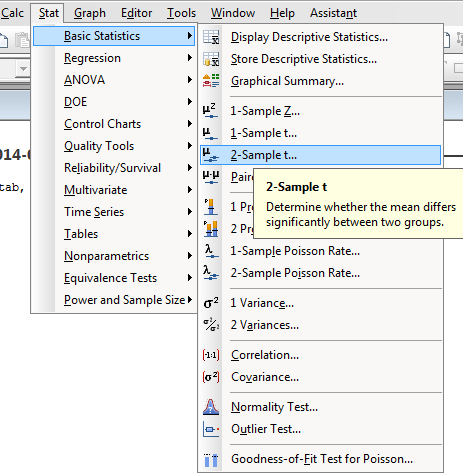
Task: Open the Window menu
Action: pyautogui.click(x=233, y=13)
